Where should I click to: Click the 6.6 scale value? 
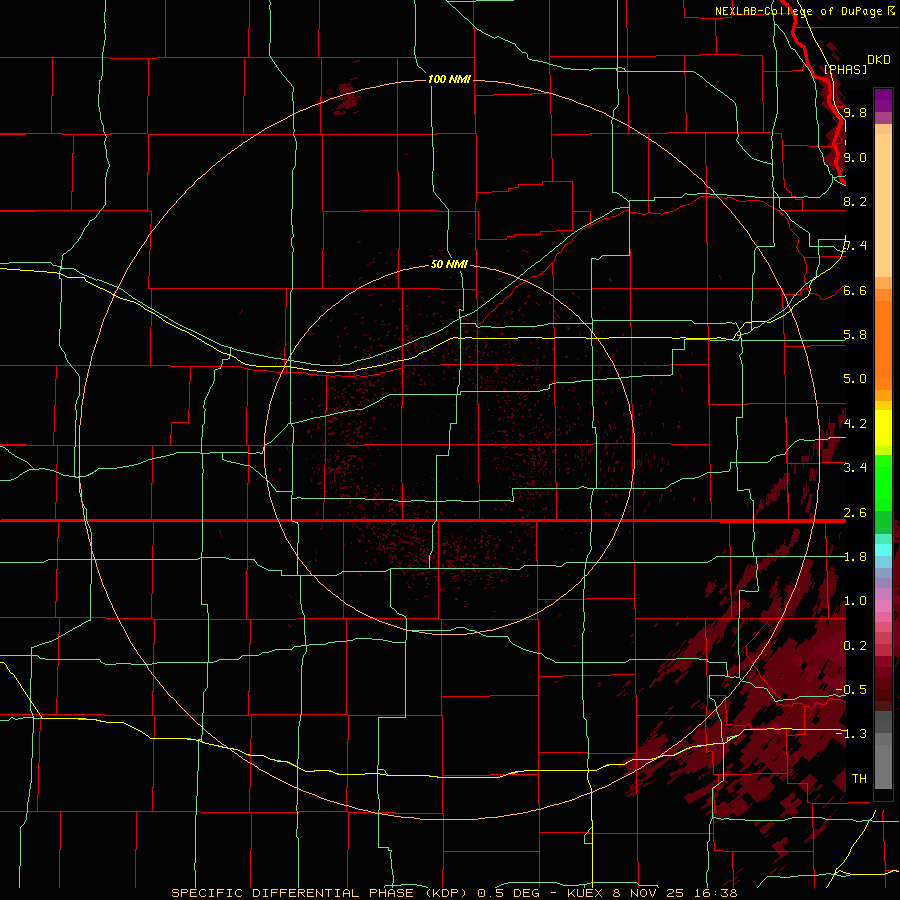click(x=855, y=290)
